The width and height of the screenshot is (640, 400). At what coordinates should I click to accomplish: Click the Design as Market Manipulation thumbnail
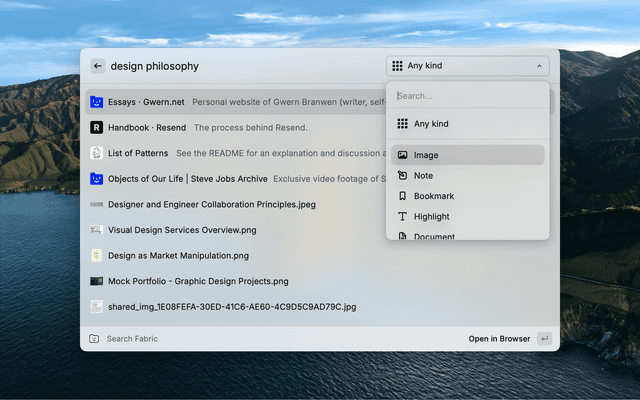click(97, 256)
